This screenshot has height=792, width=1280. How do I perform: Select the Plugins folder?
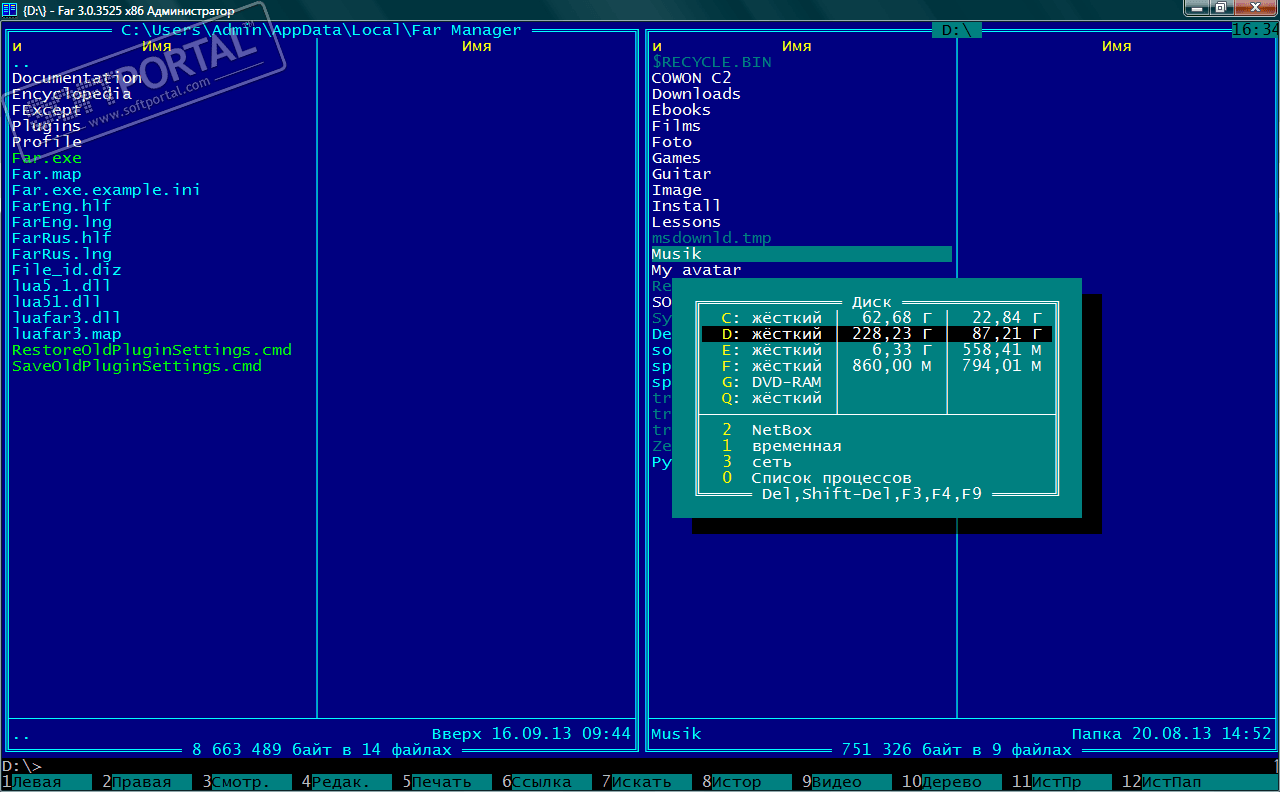coord(47,126)
